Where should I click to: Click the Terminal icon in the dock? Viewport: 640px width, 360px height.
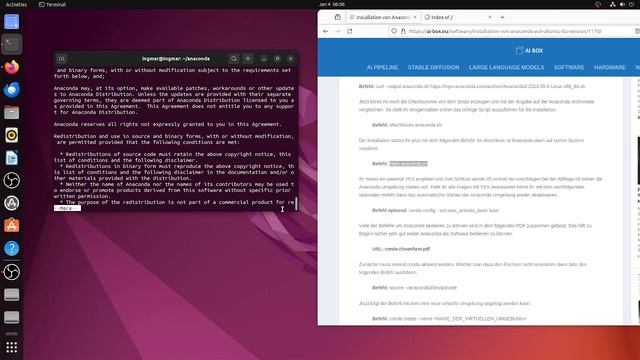pos(11,44)
